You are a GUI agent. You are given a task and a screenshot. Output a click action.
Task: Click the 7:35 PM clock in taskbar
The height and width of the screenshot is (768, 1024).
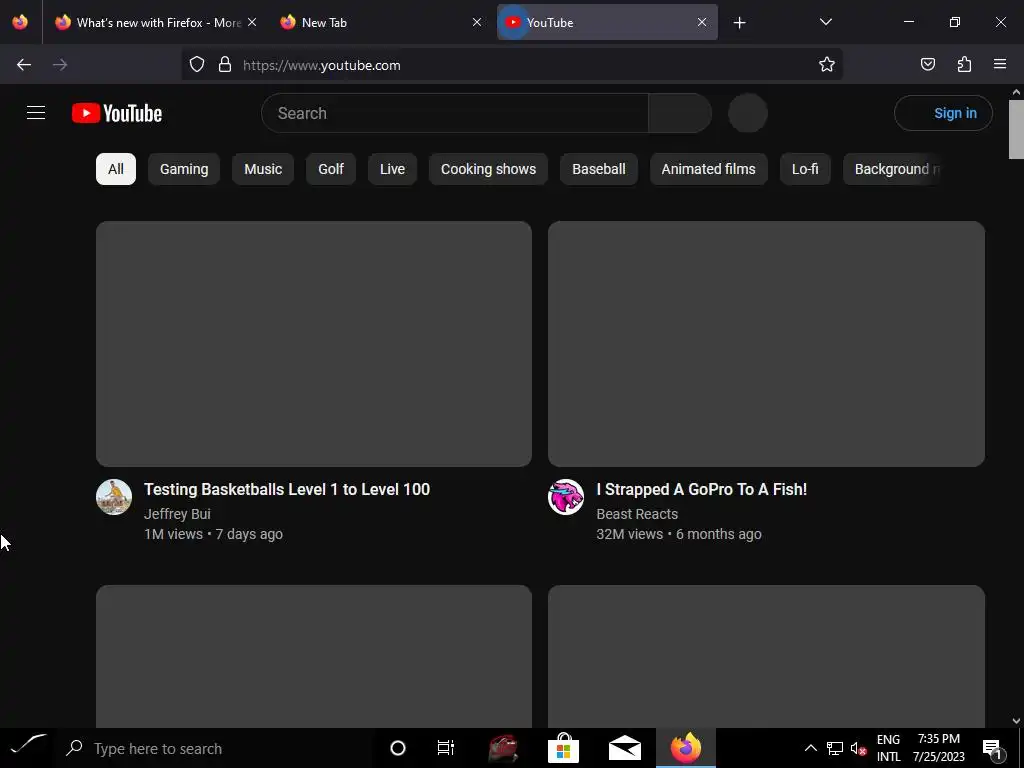tap(938, 748)
